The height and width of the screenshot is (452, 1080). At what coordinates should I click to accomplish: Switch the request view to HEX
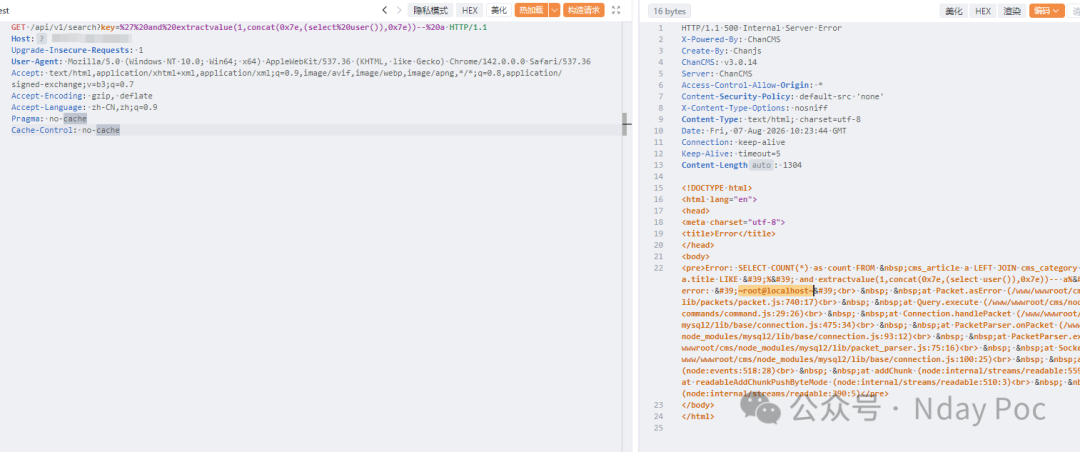[470, 10]
